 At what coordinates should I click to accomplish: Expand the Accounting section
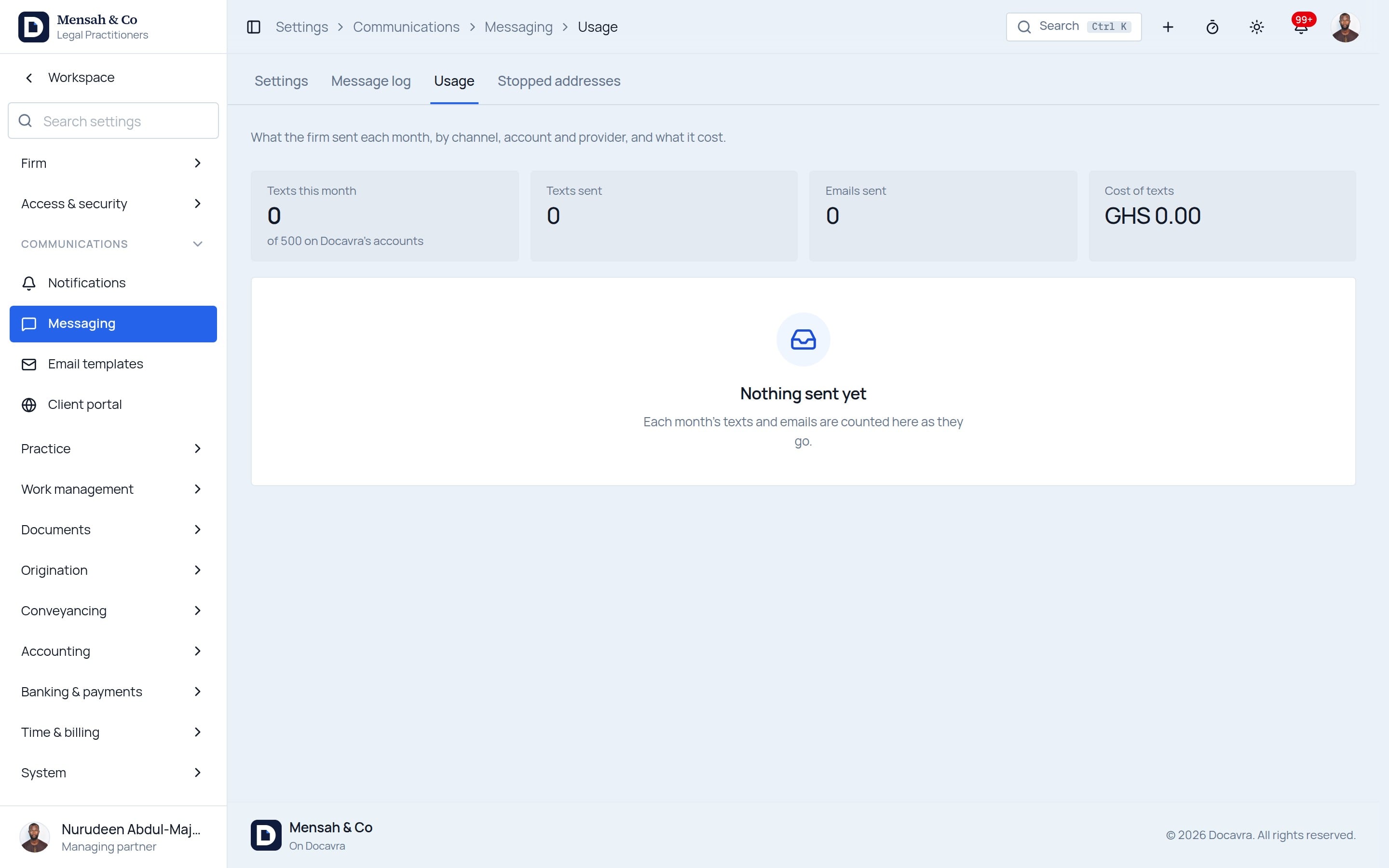tap(113, 651)
